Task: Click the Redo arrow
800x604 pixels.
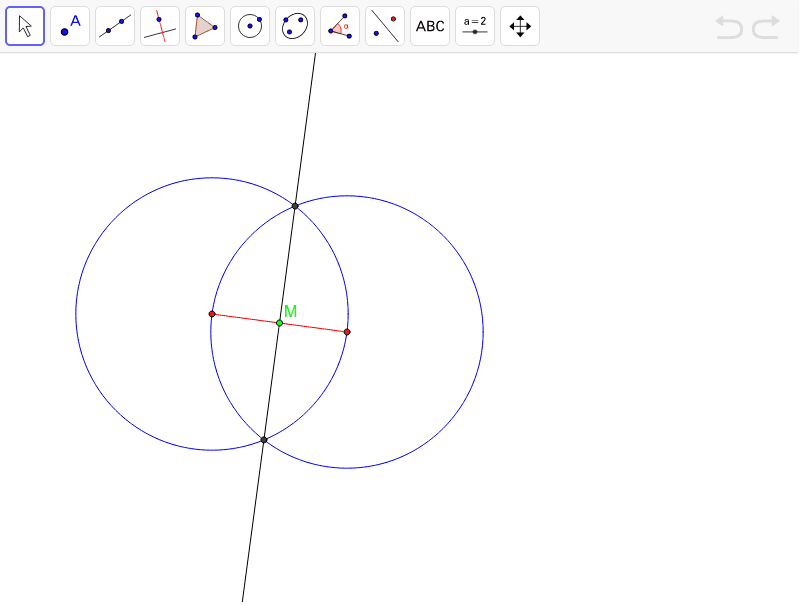Action: pyautogui.click(x=766, y=27)
